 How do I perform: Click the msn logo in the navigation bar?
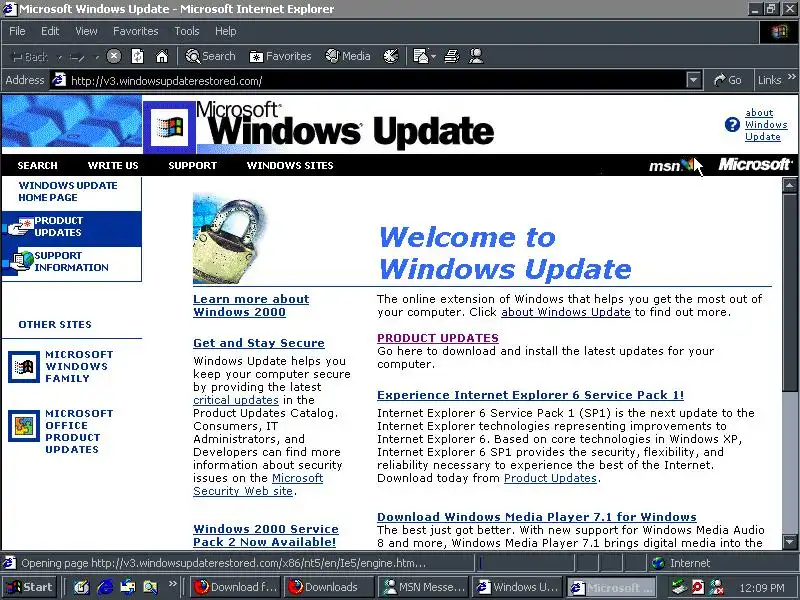pyautogui.click(x=671, y=165)
